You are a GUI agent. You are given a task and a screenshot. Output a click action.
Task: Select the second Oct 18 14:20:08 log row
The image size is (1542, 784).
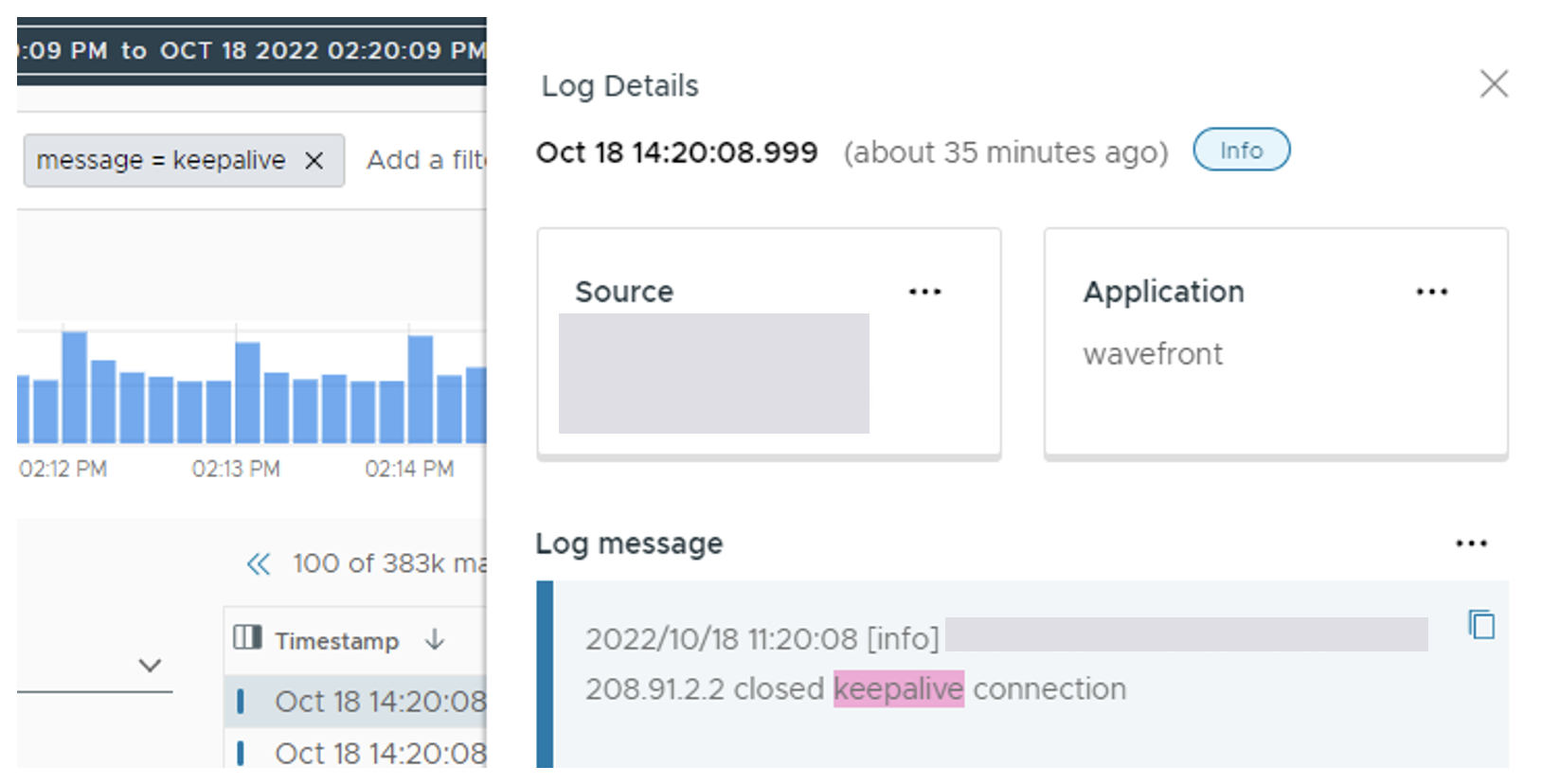[x=356, y=752]
